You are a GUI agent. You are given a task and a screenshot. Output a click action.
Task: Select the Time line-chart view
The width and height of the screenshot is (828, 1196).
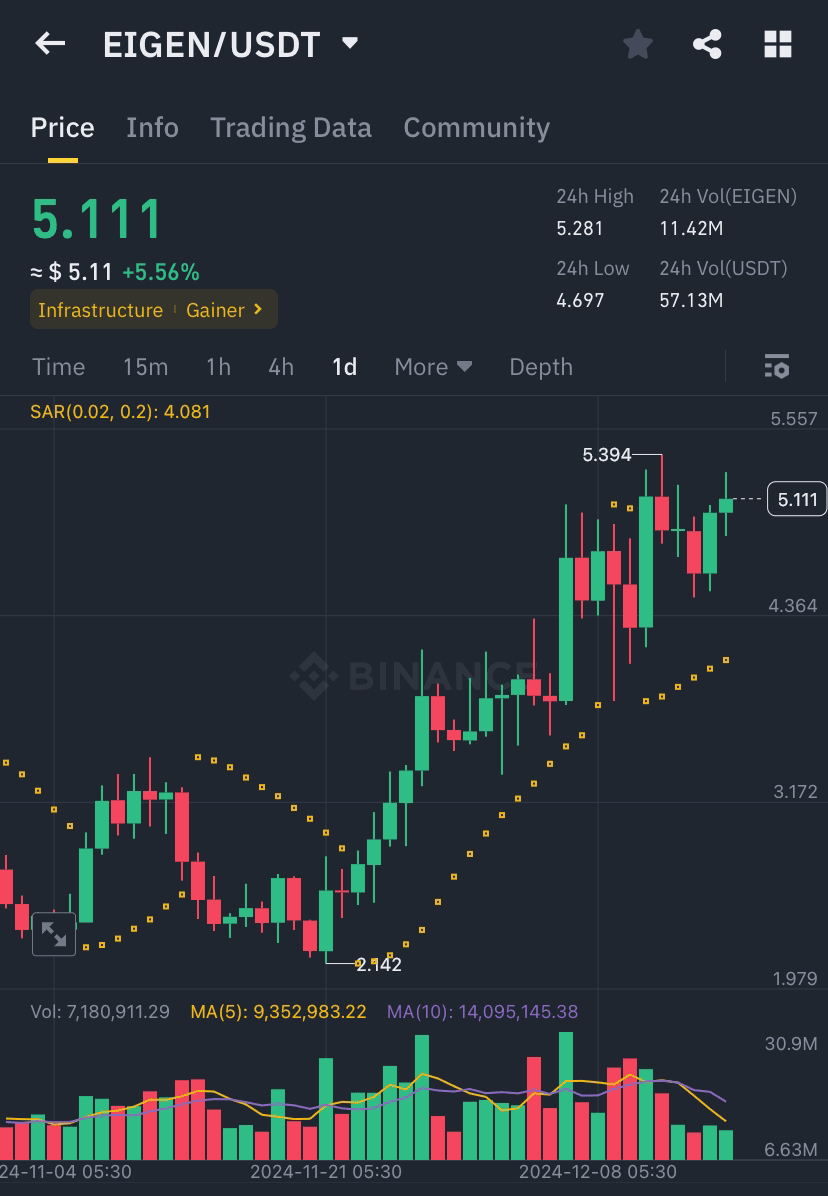click(59, 367)
